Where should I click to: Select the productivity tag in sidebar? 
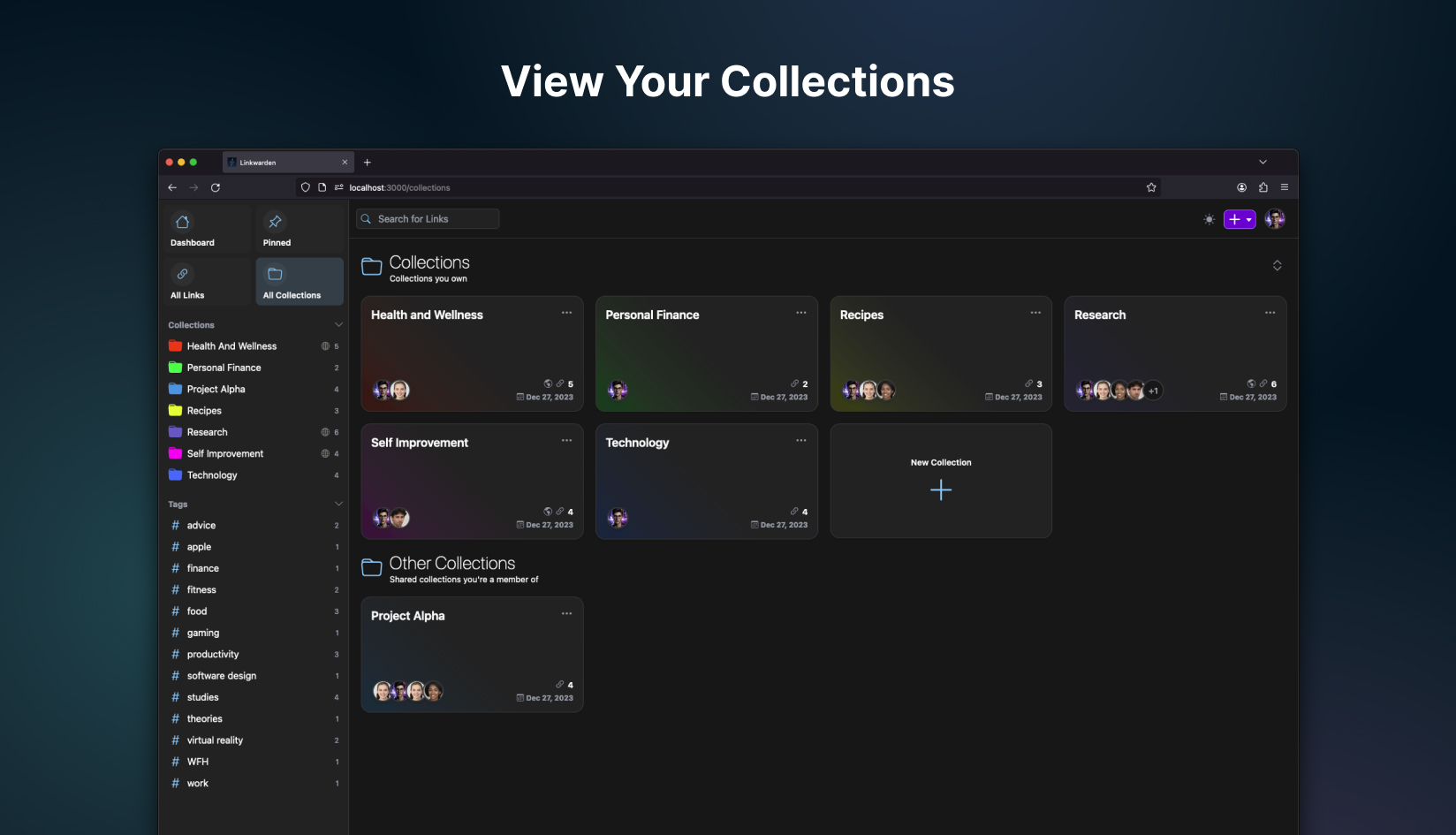pos(213,655)
